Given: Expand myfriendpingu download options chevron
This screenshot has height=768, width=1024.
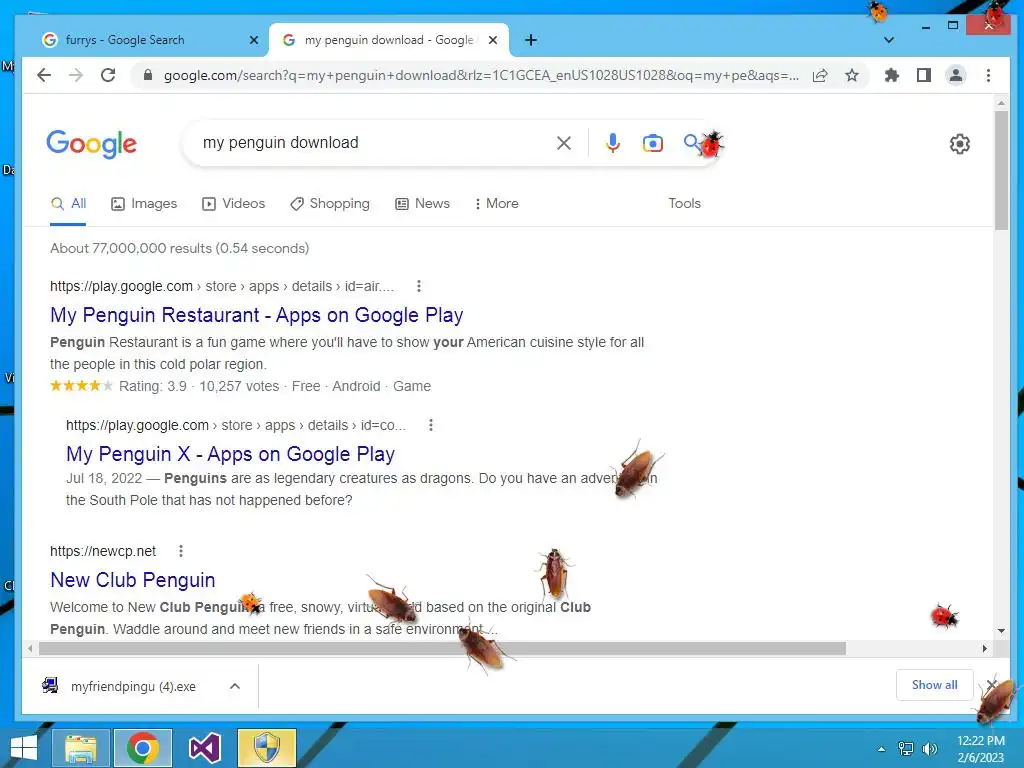Looking at the screenshot, I should point(235,686).
